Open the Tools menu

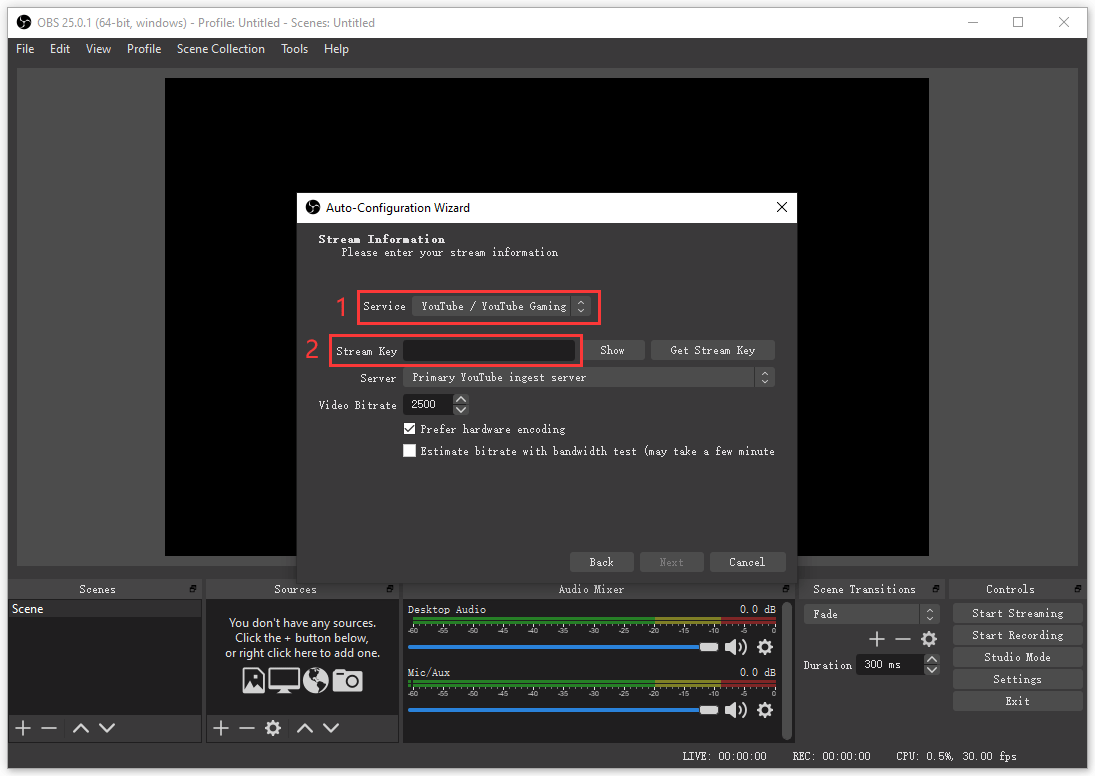click(x=294, y=49)
